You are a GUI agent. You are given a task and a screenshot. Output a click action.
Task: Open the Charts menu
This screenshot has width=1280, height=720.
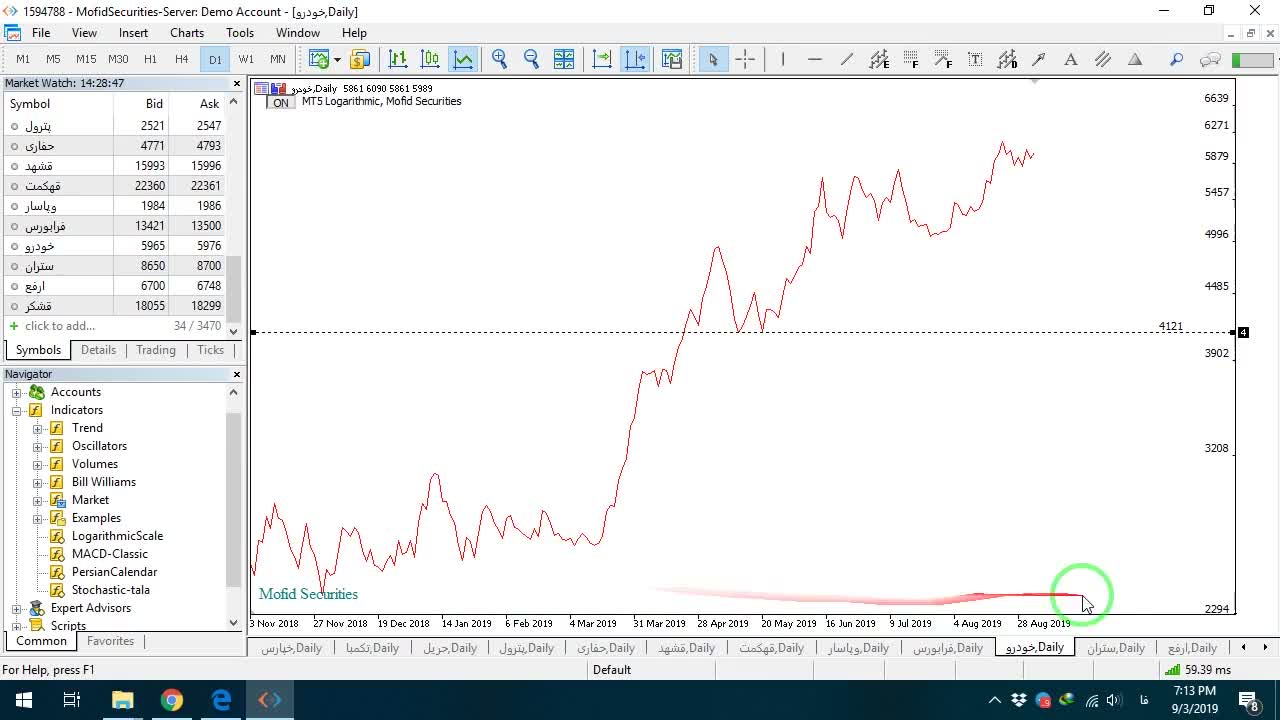(187, 33)
